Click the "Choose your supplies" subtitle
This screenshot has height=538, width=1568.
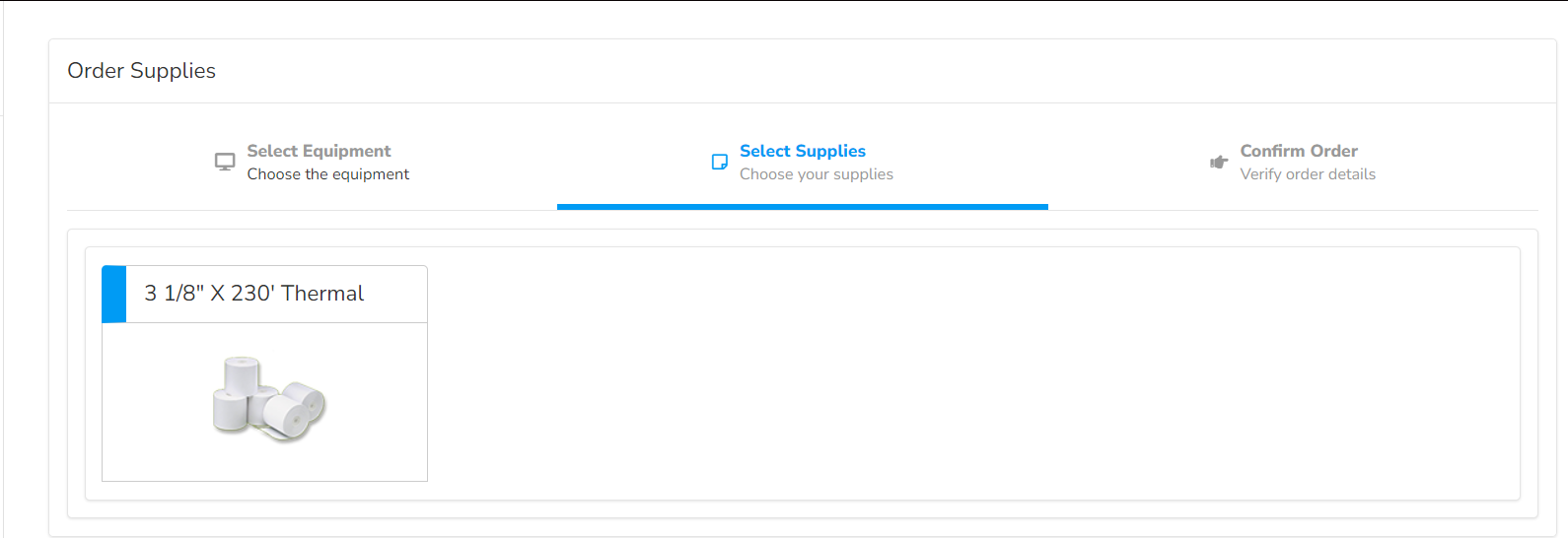[x=817, y=174]
